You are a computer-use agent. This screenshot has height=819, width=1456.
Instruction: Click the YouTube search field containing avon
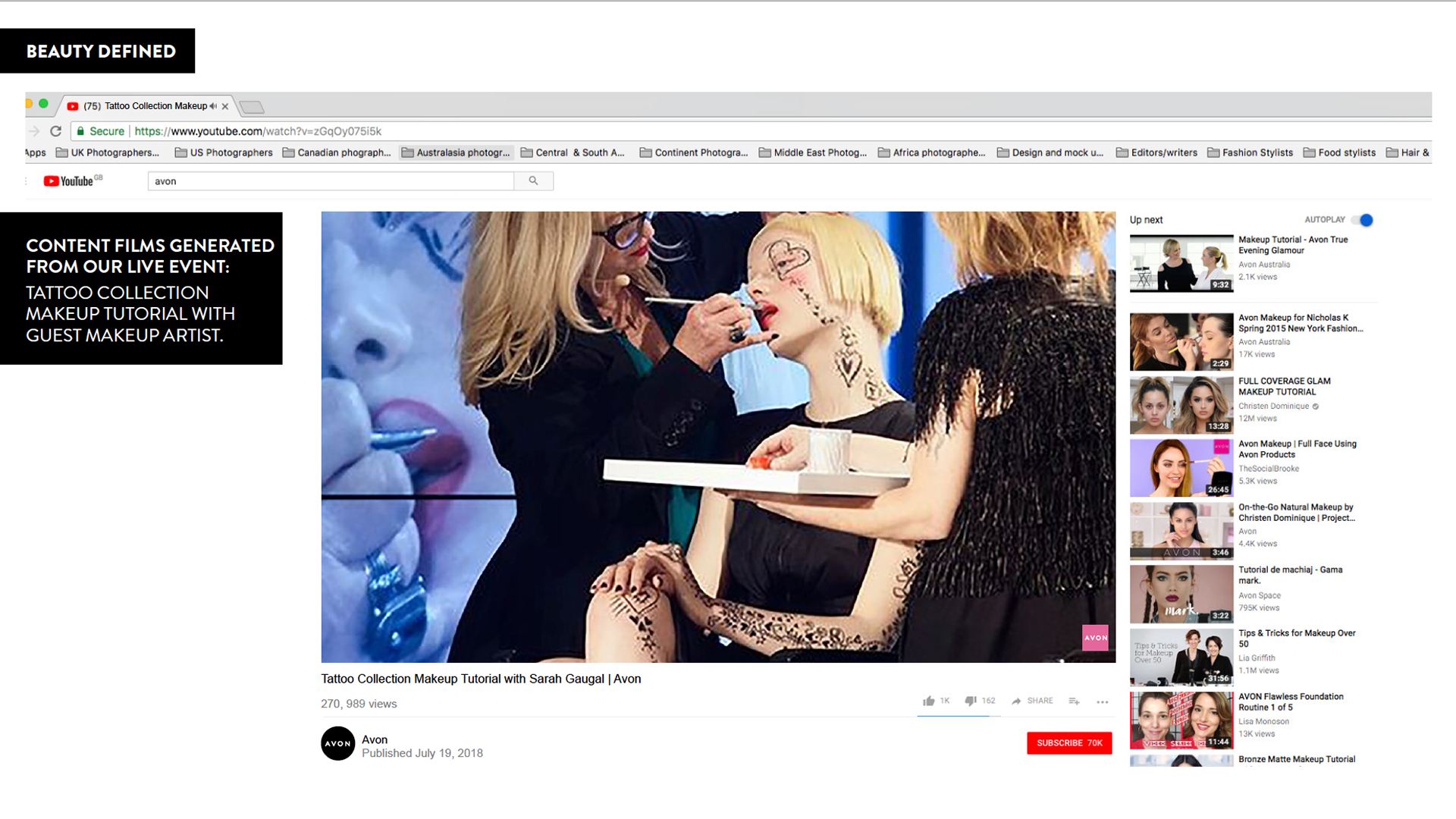[x=330, y=181]
